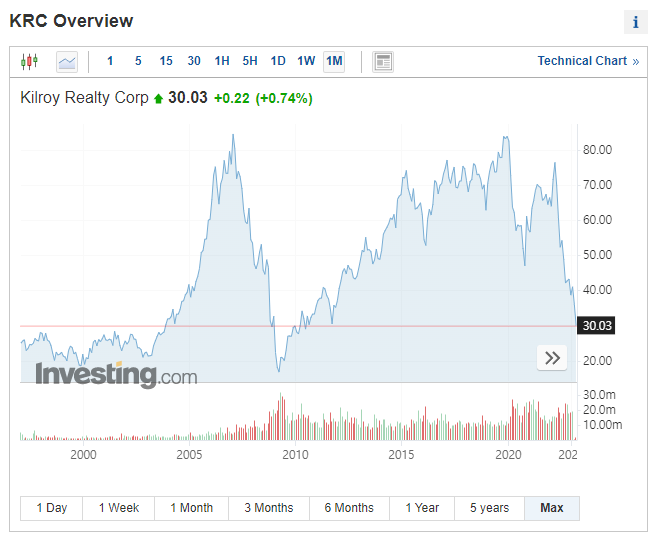Click the 30.03 current price label on axis
Screen dimensions: 659x541
click(596, 326)
